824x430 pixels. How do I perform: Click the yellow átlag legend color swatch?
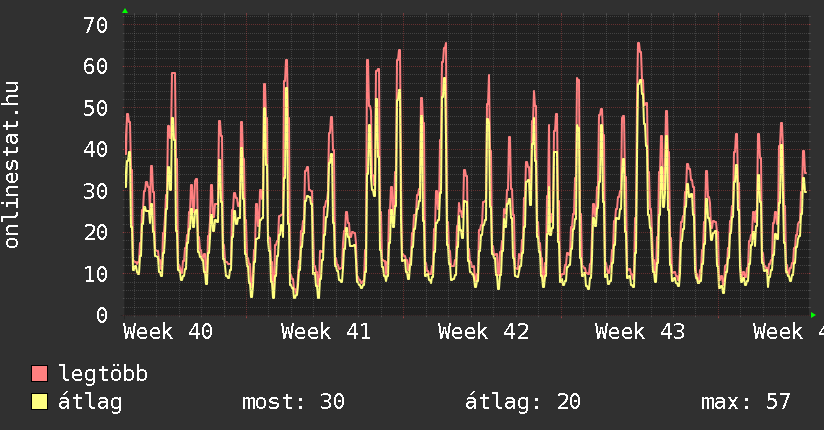coord(40,402)
